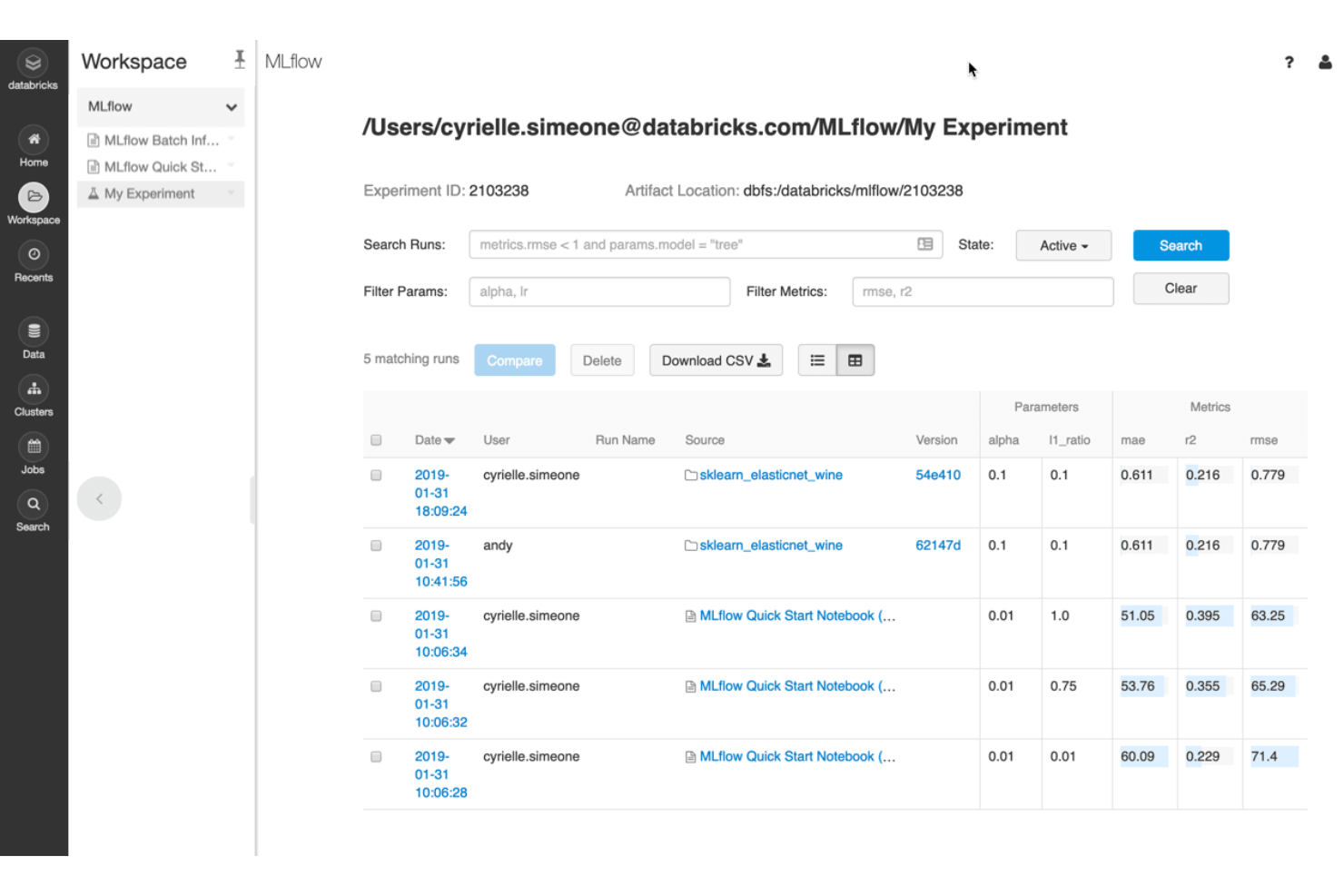The width and height of the screenshot is (1344, 896).
Task: Pin the Workspace panel
Action: (x=239, y=59)
